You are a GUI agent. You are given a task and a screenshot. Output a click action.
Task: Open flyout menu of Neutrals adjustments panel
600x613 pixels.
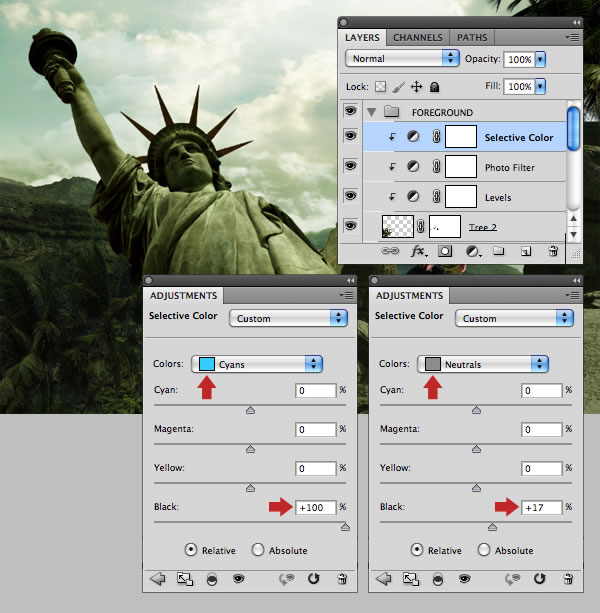573,295
